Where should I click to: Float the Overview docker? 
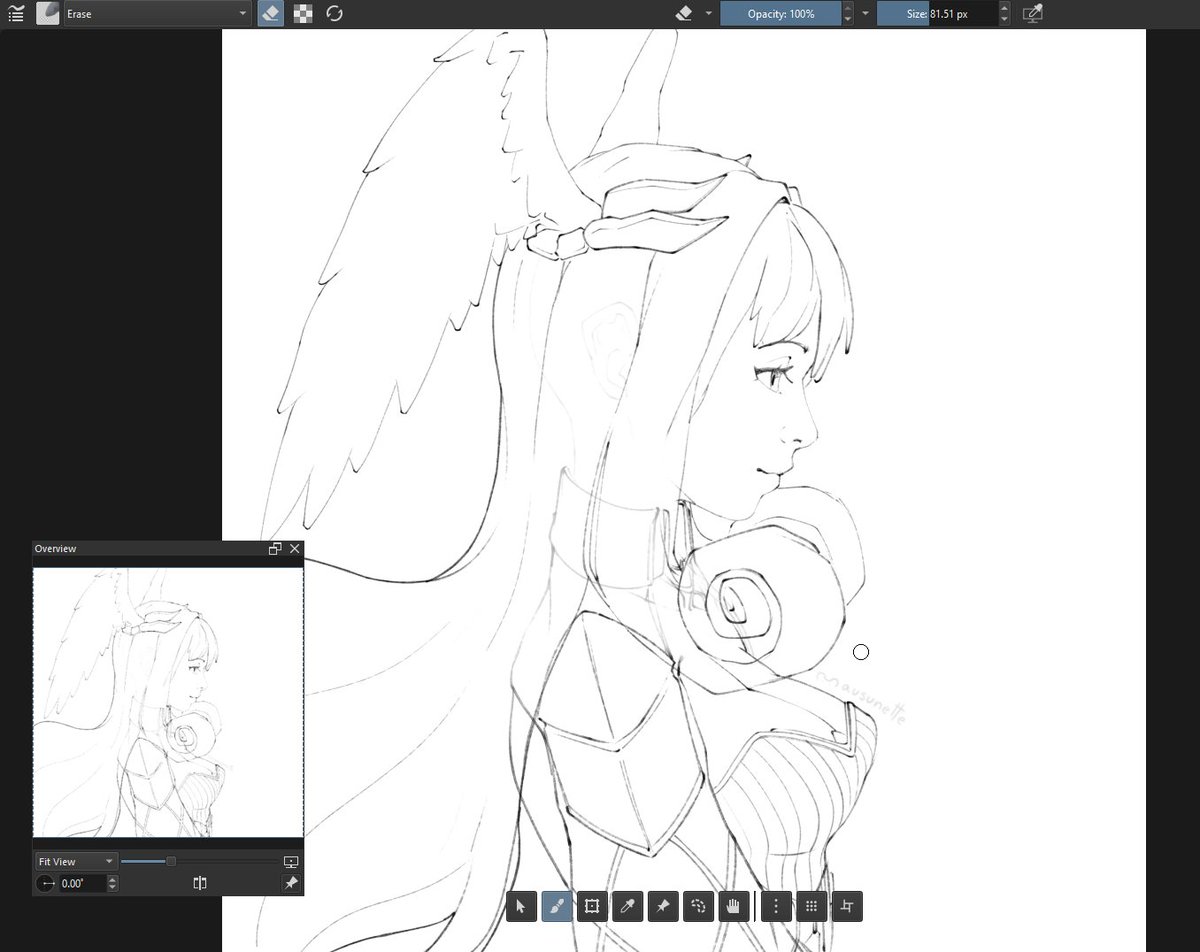click(x=275, y=549)
